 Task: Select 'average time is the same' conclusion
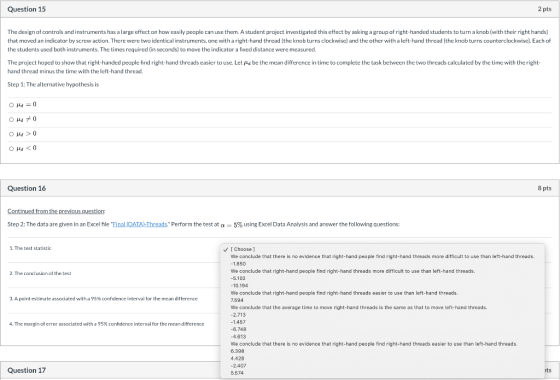(x=359, y=307)
